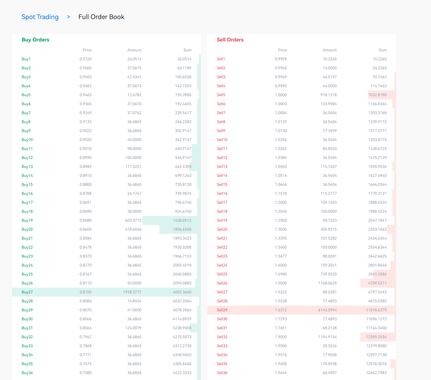Select the Sell35 row label

222,364
